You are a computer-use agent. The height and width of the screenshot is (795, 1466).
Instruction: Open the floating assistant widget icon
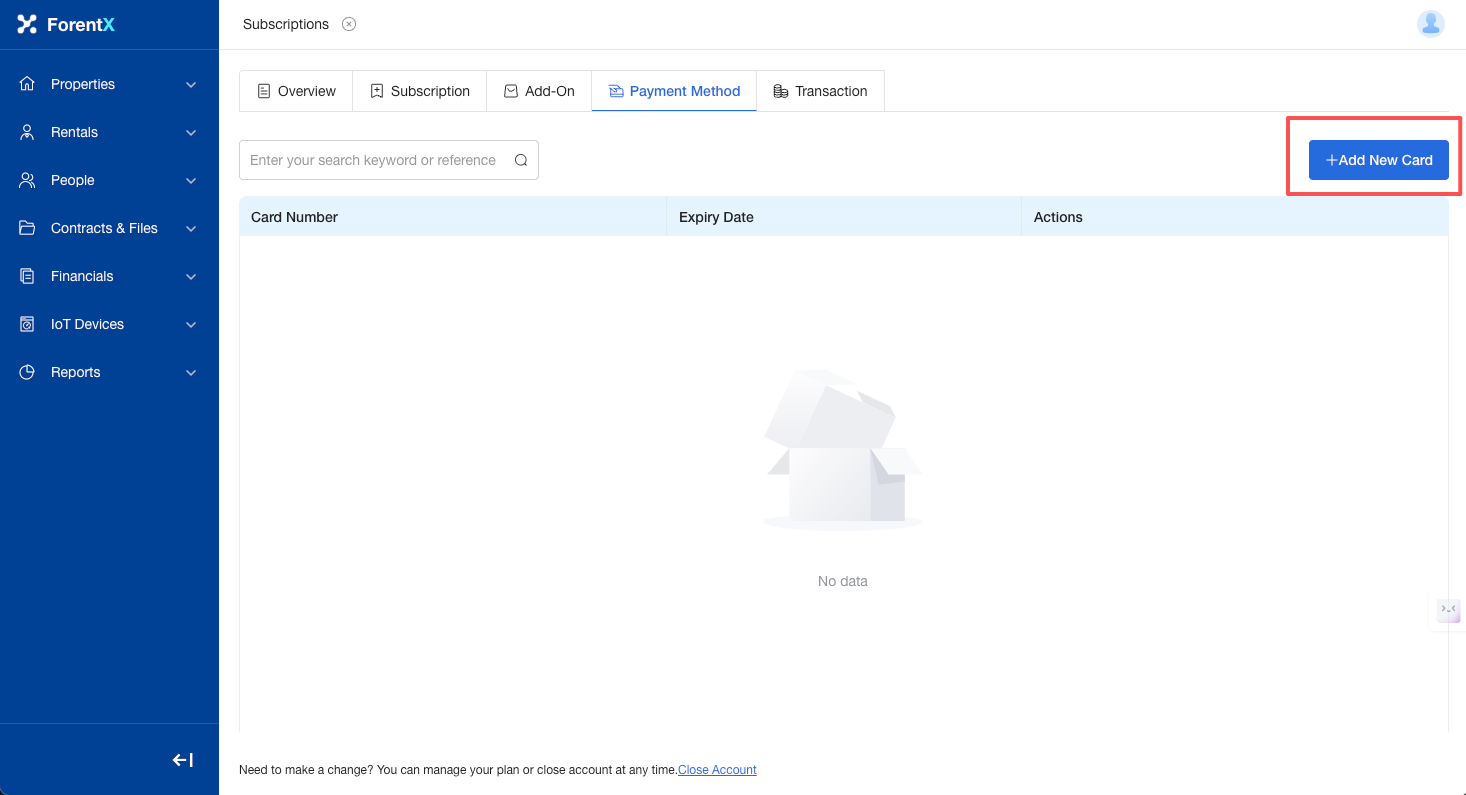(1448, 610)
